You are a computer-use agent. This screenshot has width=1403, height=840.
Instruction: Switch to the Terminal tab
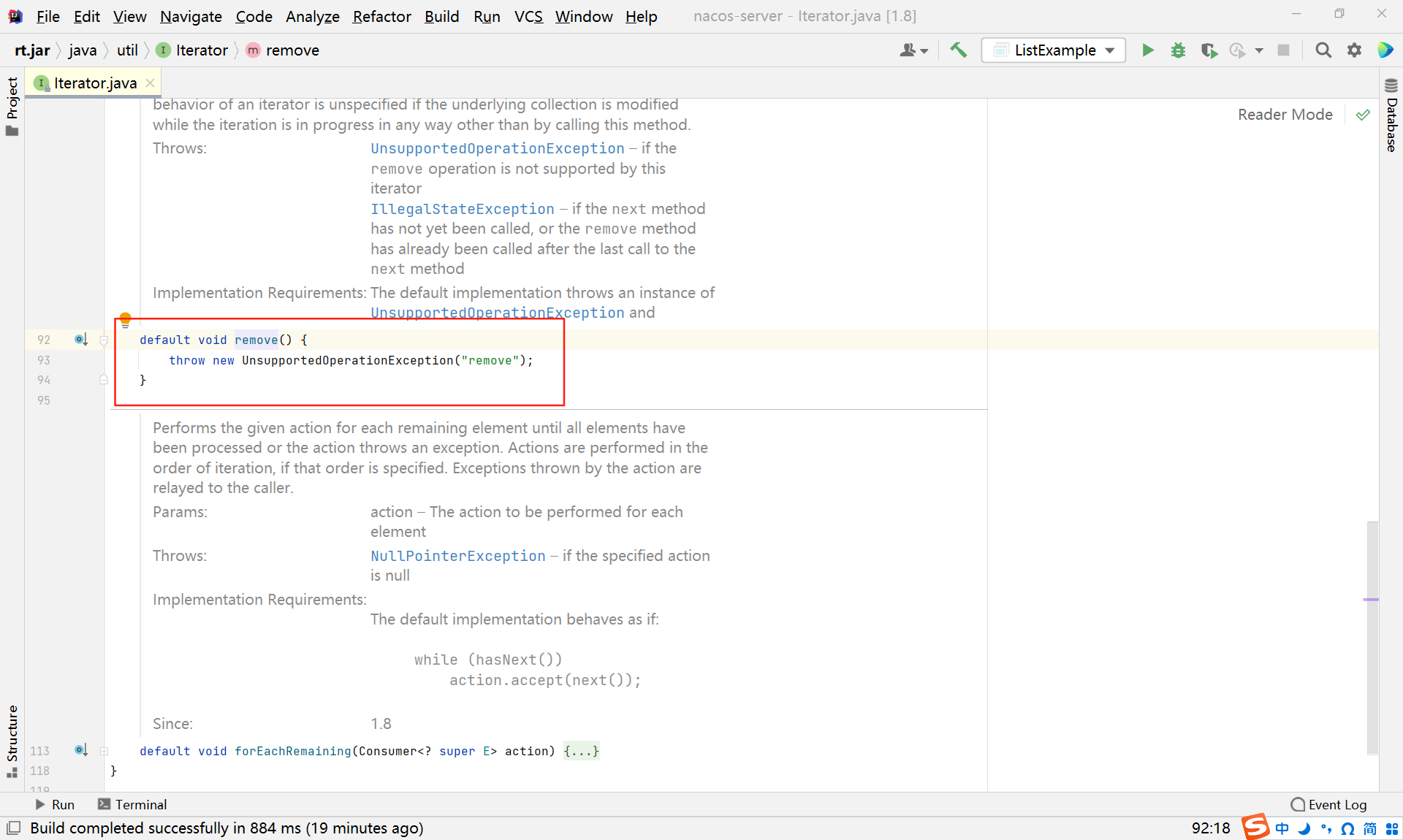pos(140,804)
